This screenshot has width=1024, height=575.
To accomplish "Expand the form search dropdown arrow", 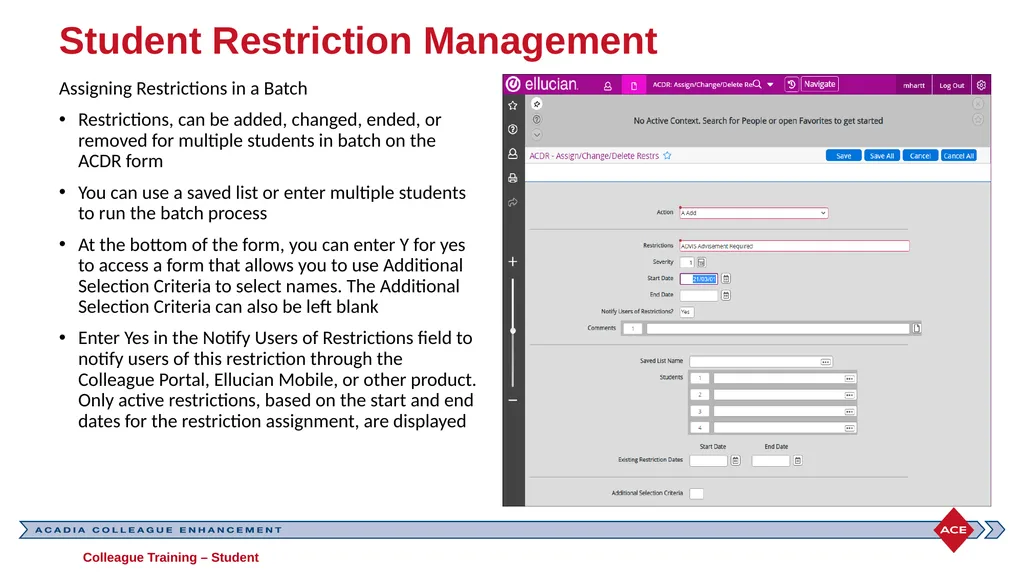I will point(771,85).
